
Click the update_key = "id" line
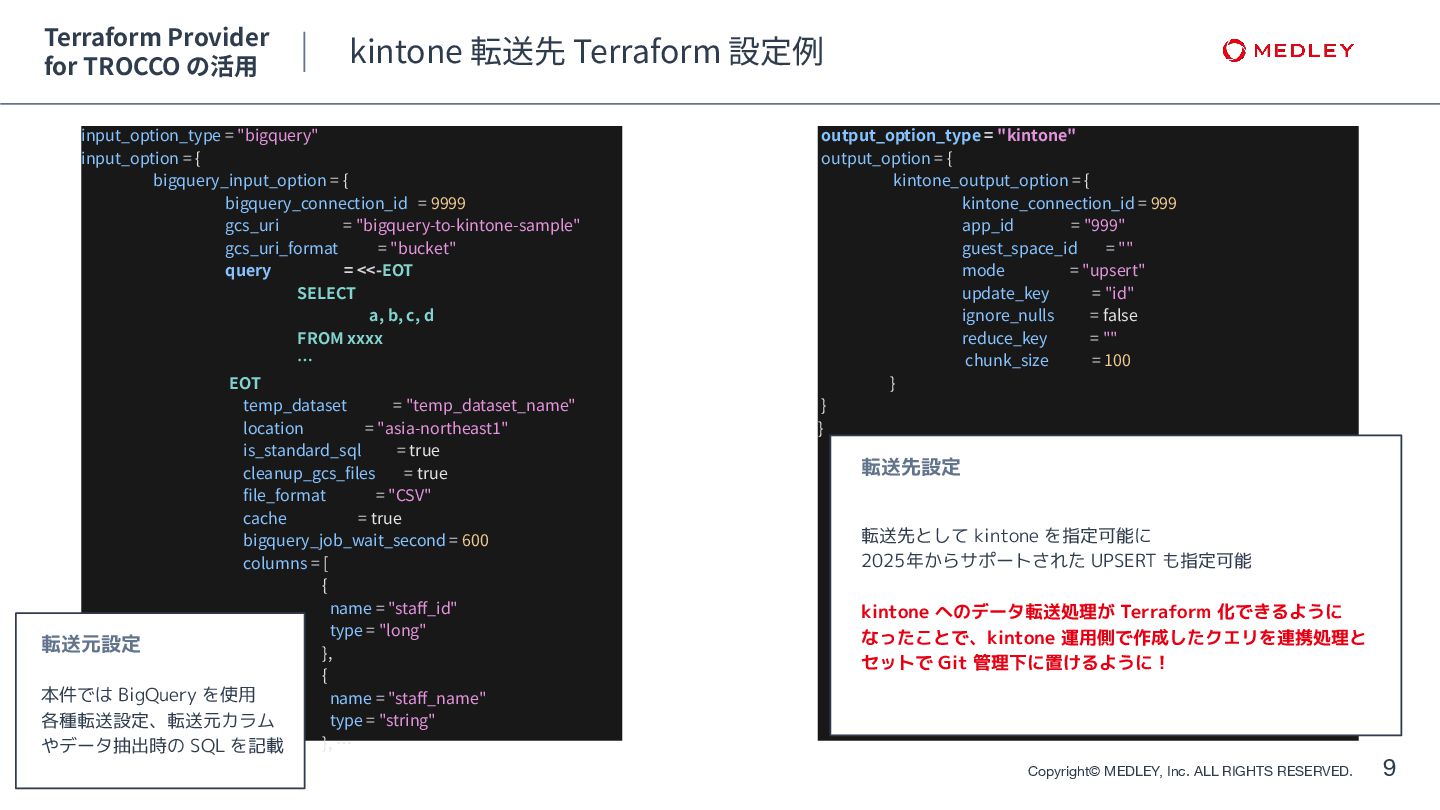click(x=1048, y=293)
